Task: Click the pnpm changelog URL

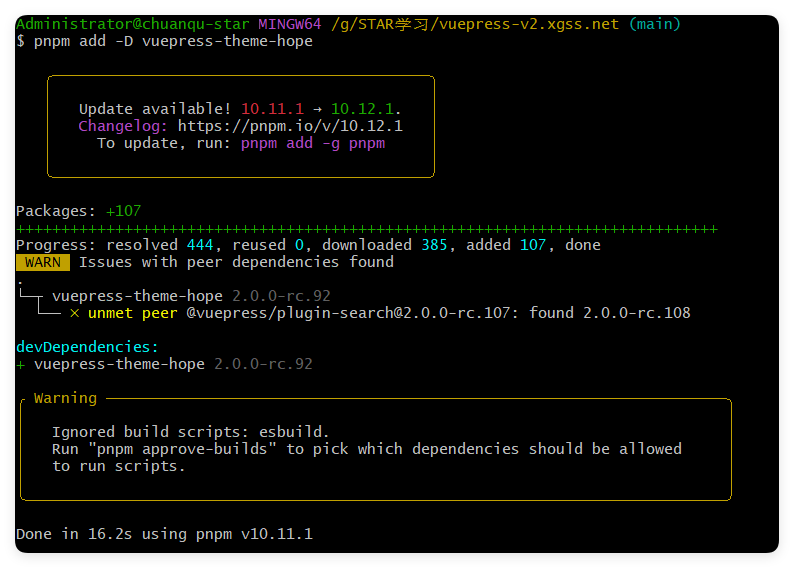Action: 290,126
